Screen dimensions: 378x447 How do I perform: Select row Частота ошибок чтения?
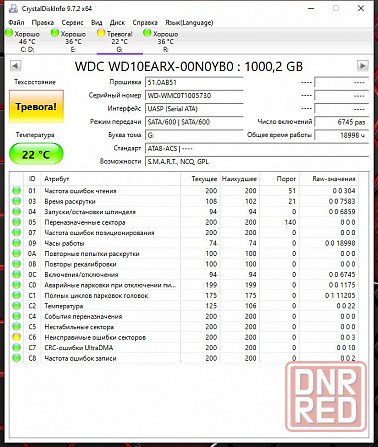pos(184,191)
